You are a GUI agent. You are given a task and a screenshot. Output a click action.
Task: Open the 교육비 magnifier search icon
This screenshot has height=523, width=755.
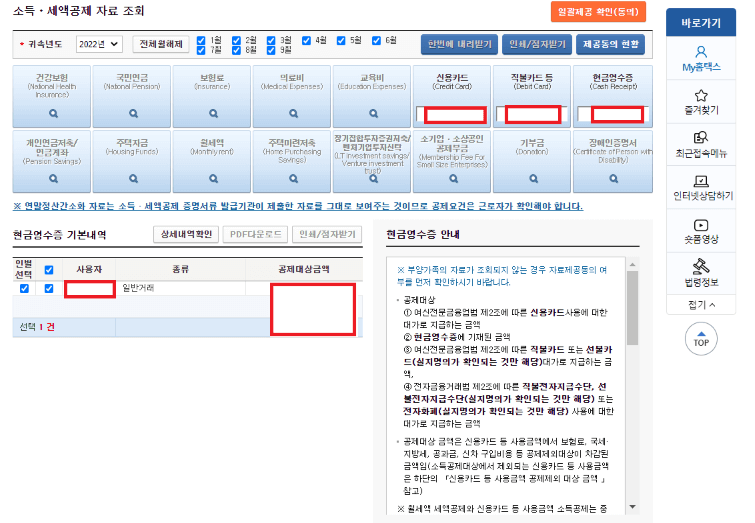click(373, 114)
